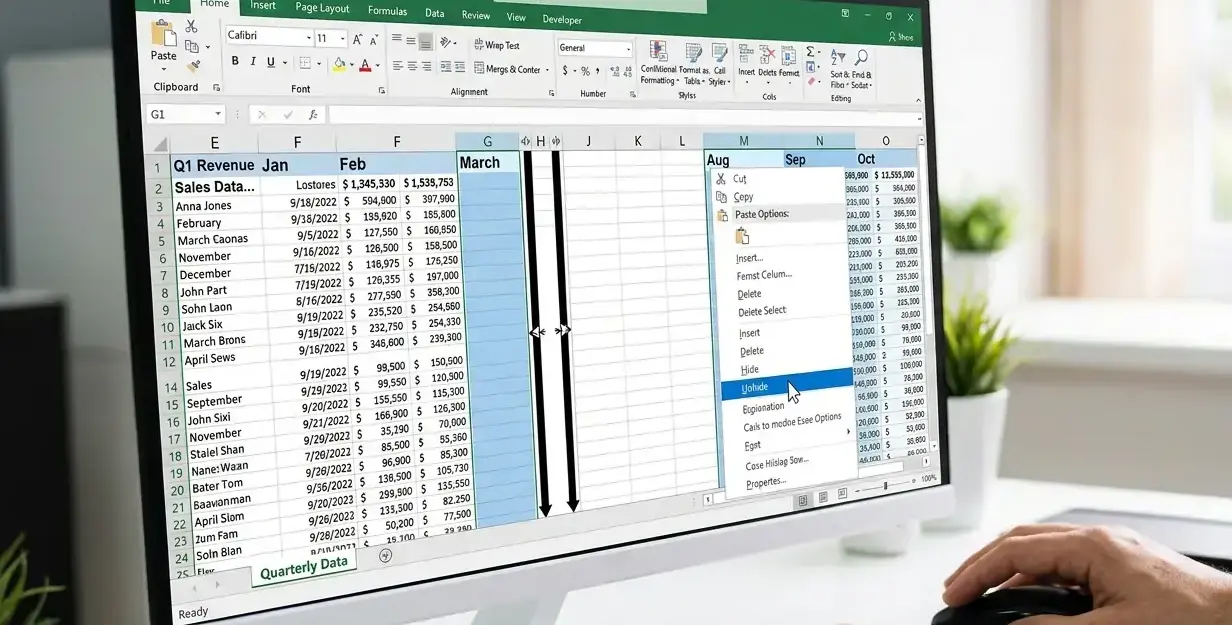This screenshot has height=625, width=1232.
Task: Open the Page Layout ribbon tab
Action: click(x=322, y=8)
